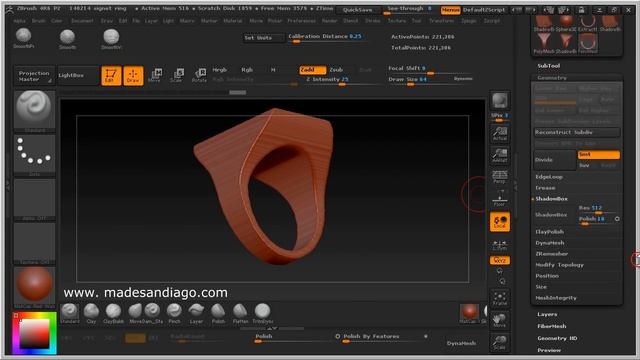Pick the TrimDynamic brush in bottom shelf

pyautogui.click(x=262, y=313)
